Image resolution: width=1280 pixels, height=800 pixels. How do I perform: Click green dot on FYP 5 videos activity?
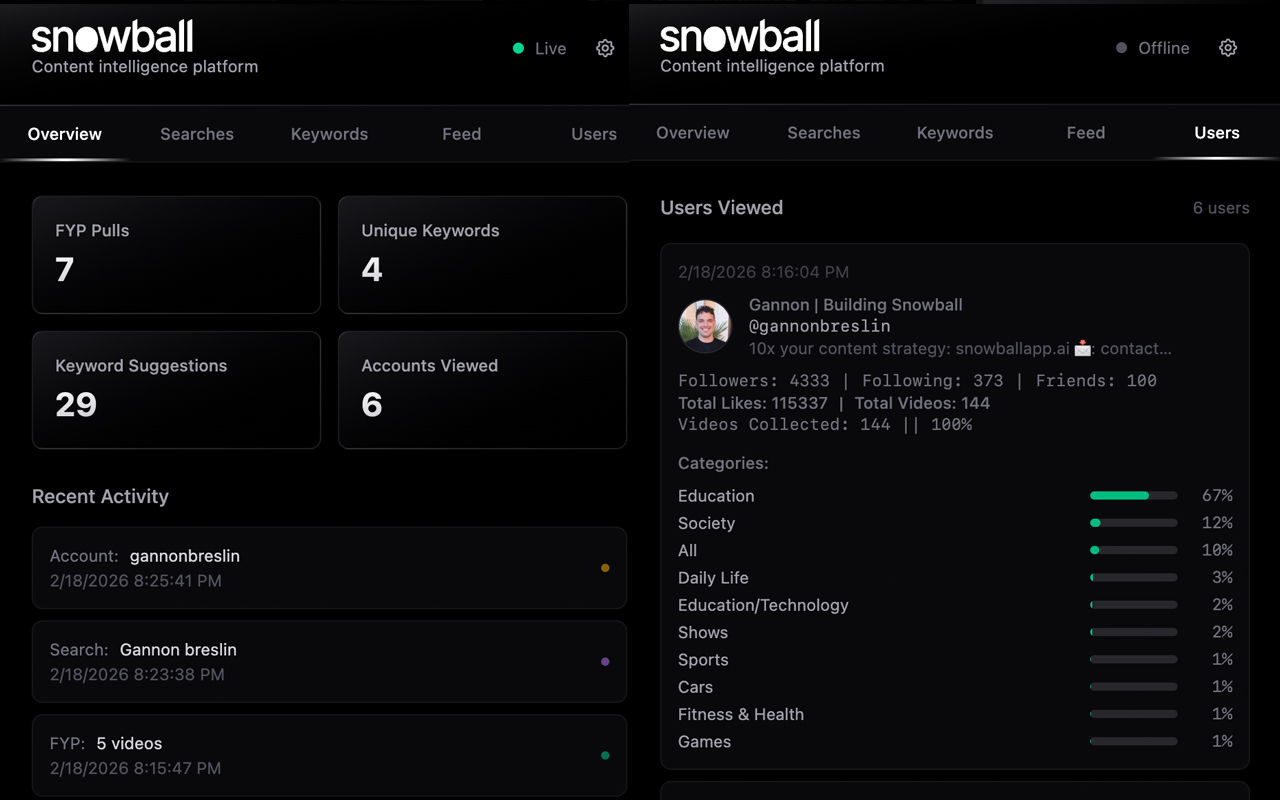pyautogui.click(x=605, y=756)
